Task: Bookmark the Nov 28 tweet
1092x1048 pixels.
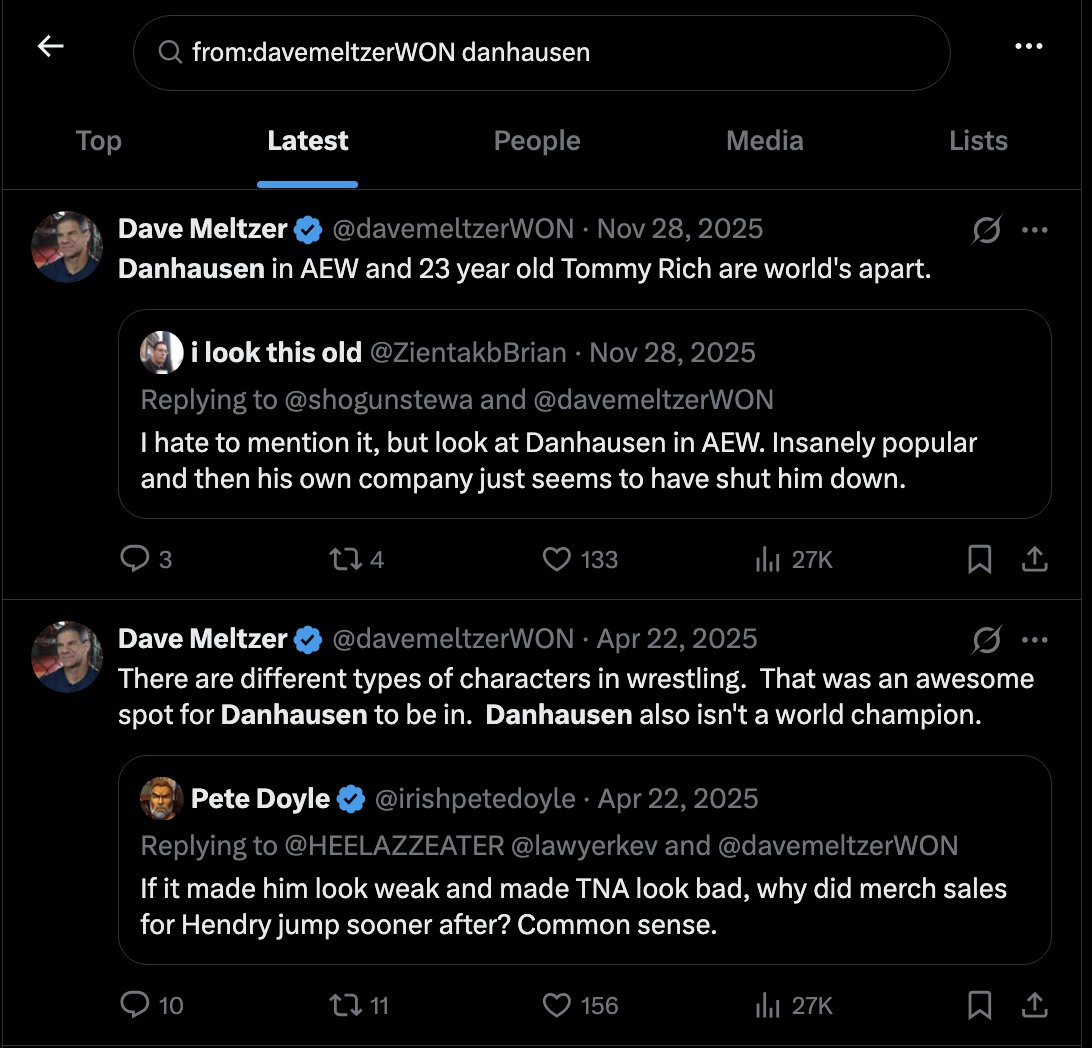Action: click(980, 559)
